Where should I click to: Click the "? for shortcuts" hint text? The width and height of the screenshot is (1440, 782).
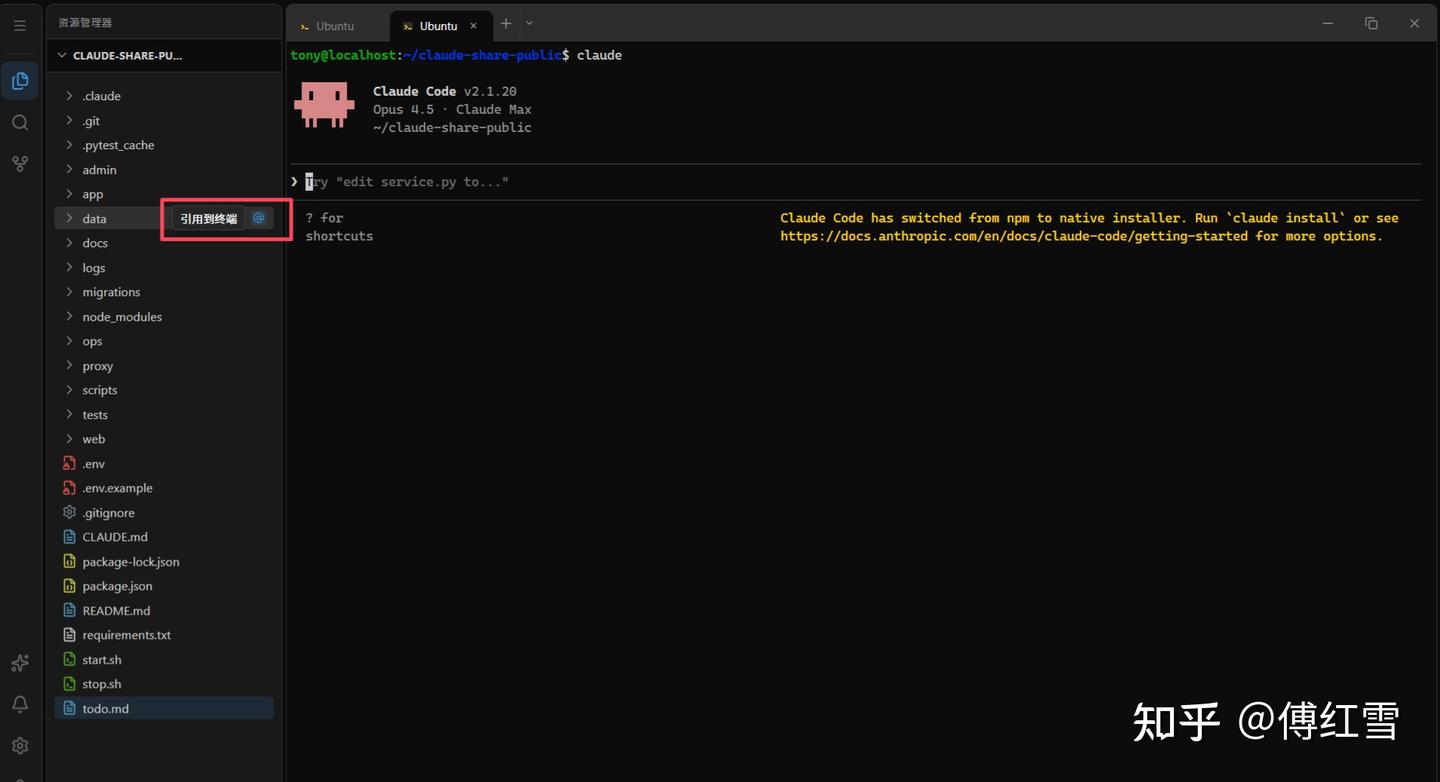(339, 227)
